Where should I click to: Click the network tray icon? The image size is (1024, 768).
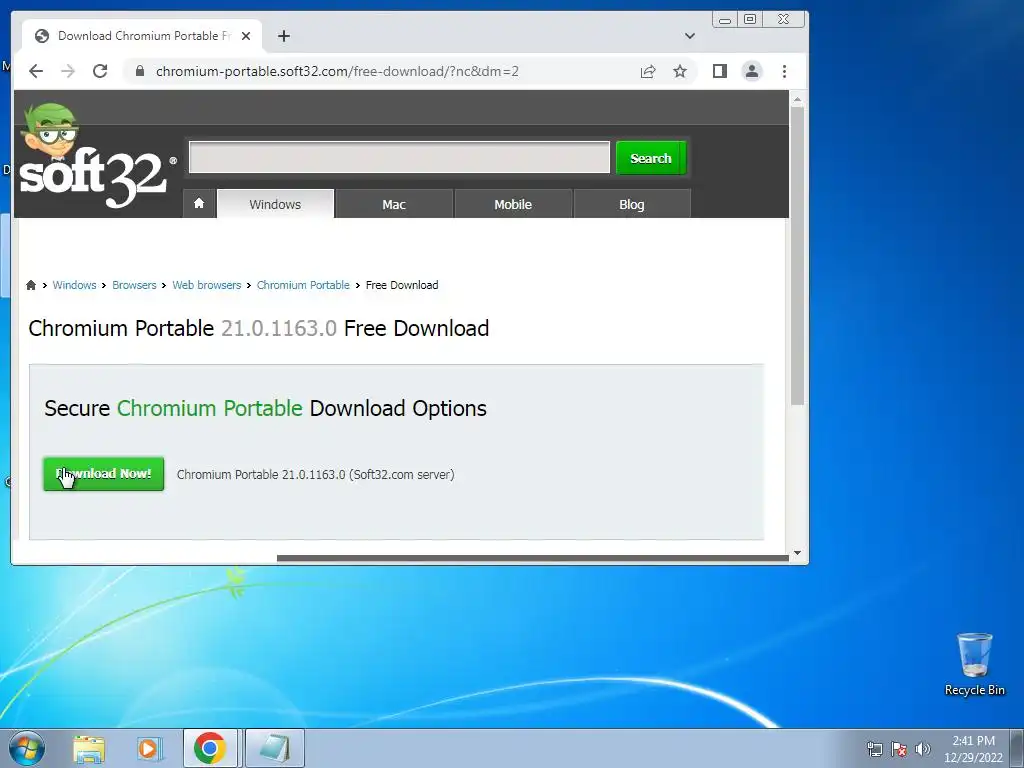[x=874, y=749]
